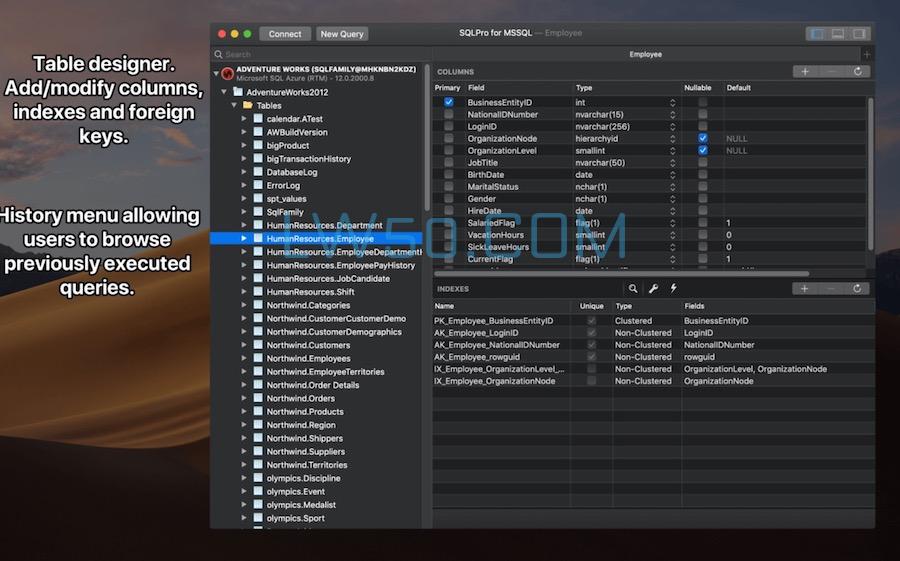Click the lightning bolt icon in INDEXES
The width and height of the screenshot is (900, 561).
pos(673,288)
